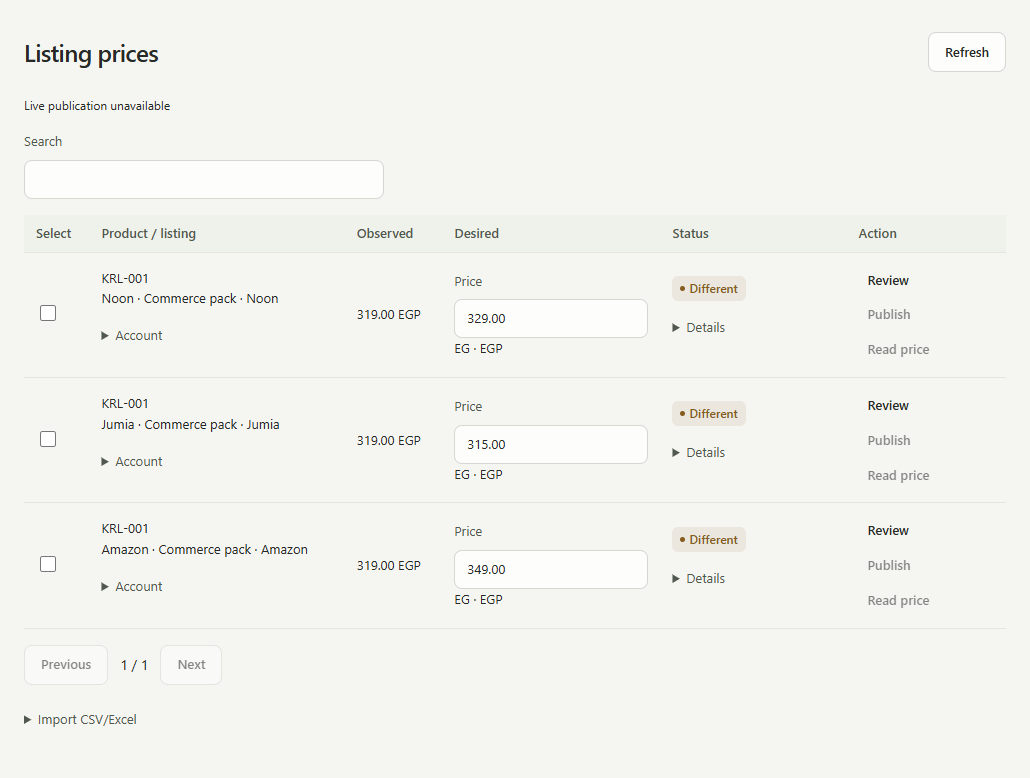Image resolution: width=1030 pixels, height=778 pixels.
Task: Click Review for the Noon listing
Action: pos(888,281)
